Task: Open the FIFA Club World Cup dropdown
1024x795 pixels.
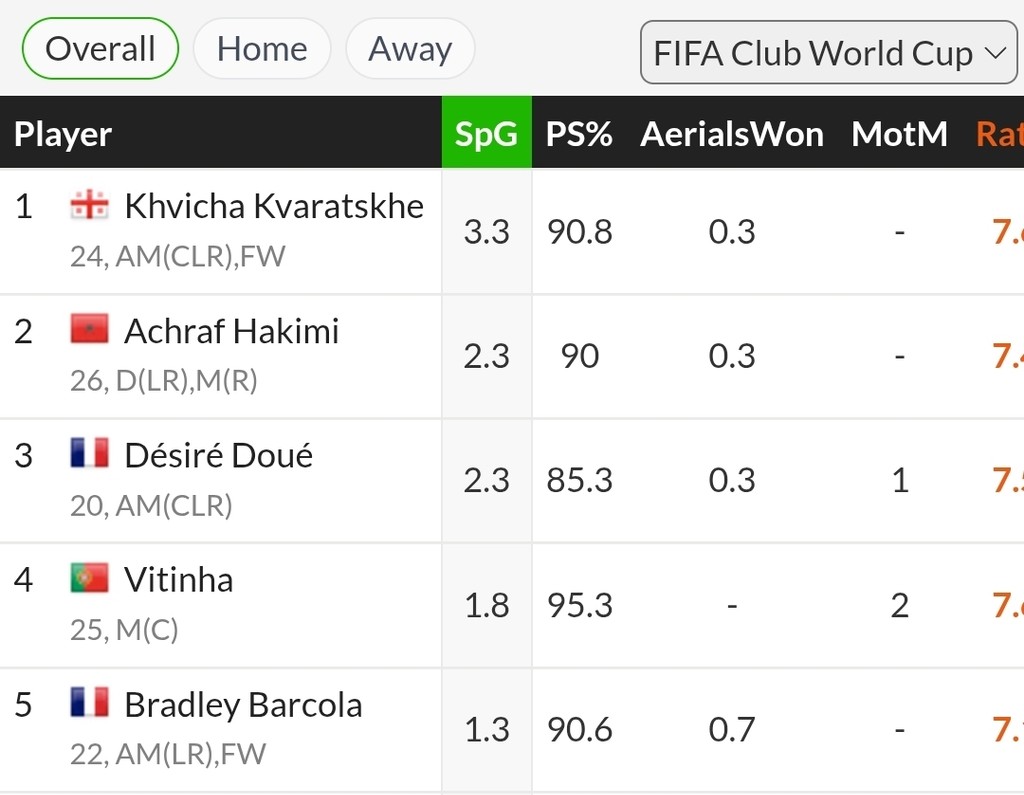Action: pos(829,52)
